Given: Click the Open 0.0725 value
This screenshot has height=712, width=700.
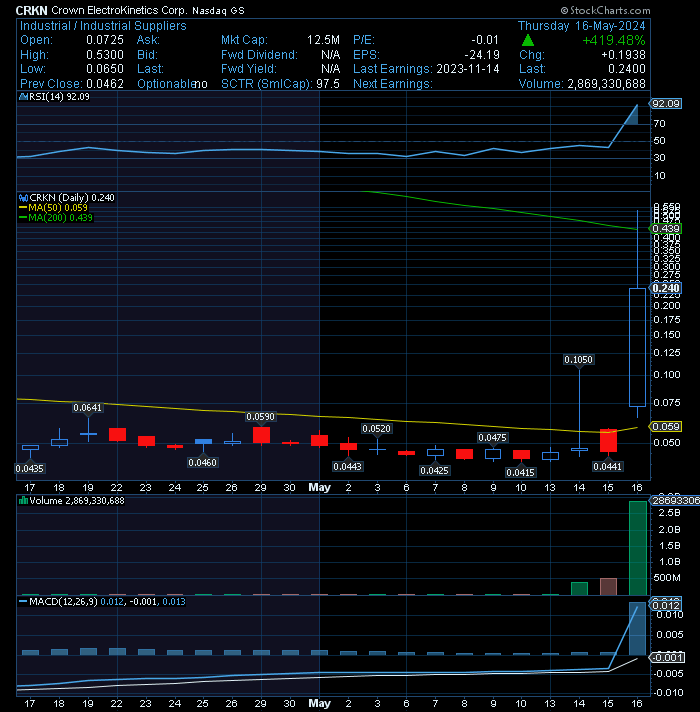Looking at the screenshot, I should (105, 40).
